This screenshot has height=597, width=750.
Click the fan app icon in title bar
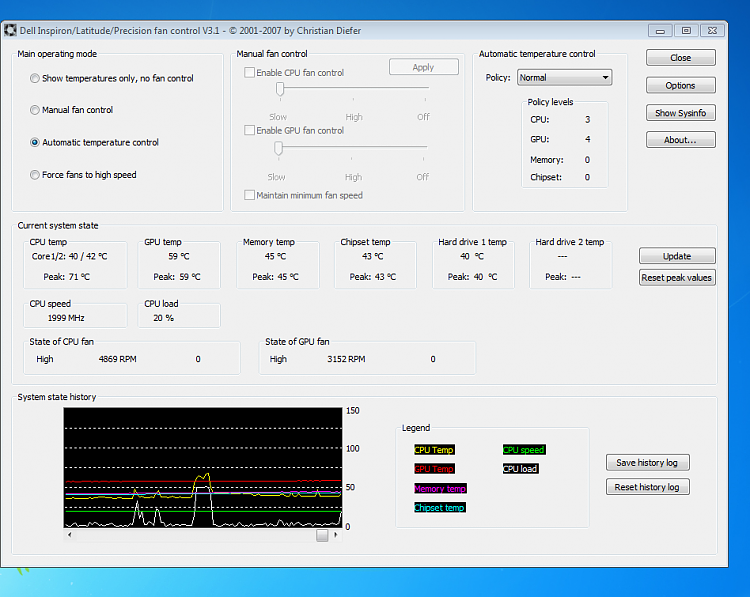(10, 30)
